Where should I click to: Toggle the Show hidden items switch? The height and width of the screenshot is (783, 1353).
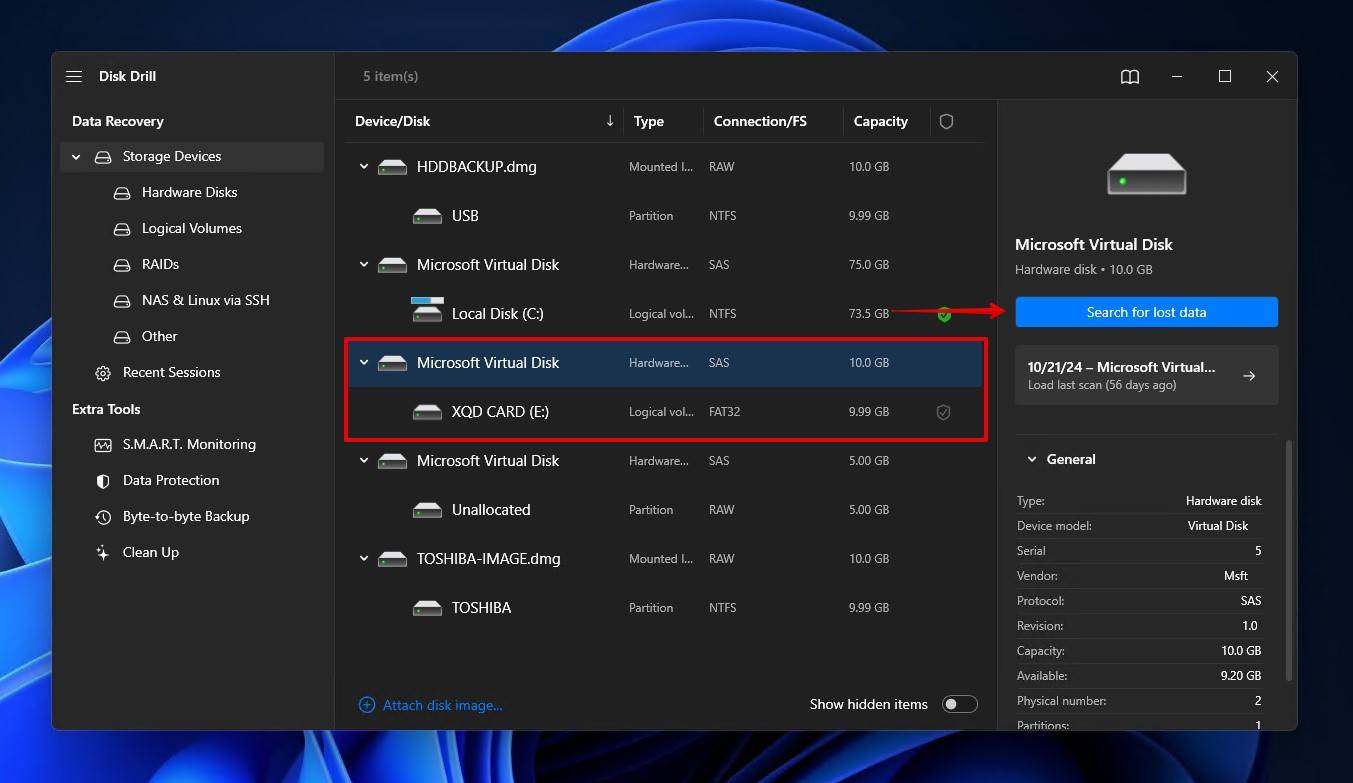[959, 705]
